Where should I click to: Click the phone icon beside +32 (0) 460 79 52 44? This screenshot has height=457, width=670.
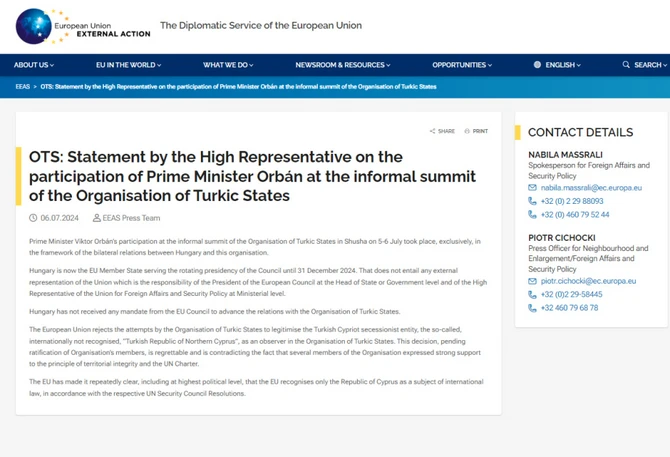(x=532, y=214)
